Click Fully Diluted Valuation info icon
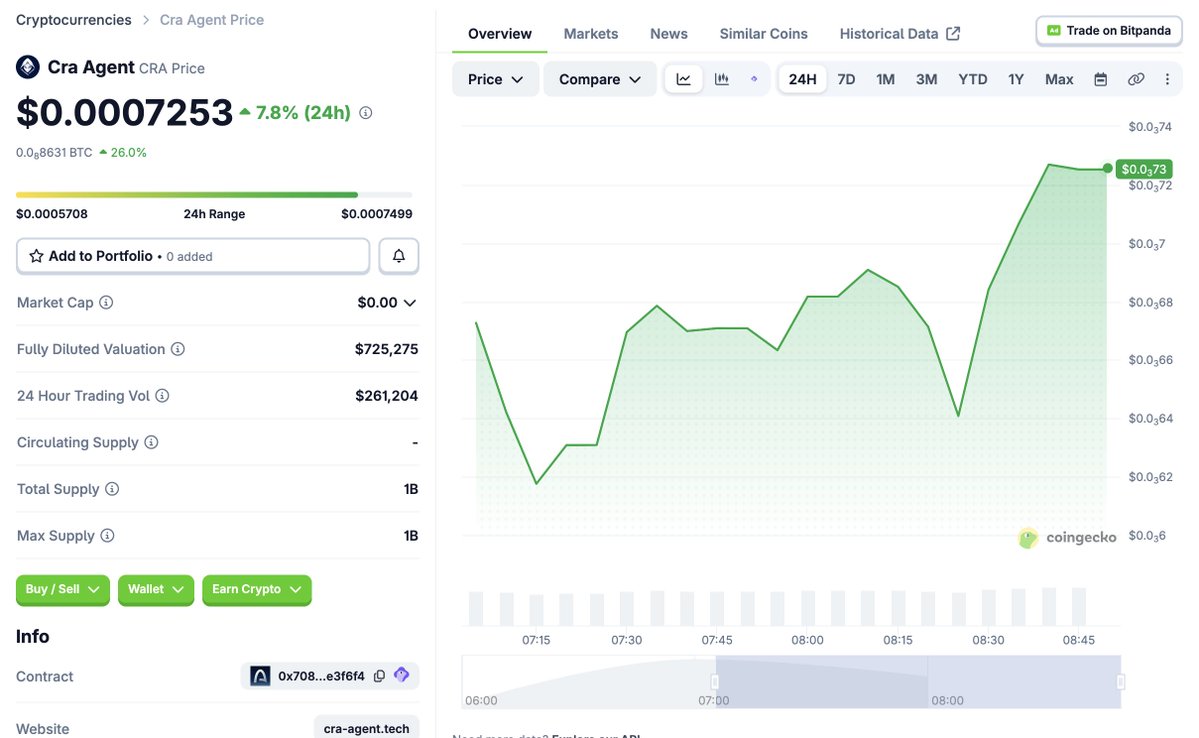The height and width of the screenshot is (738, 1199). tap(177, 349)
